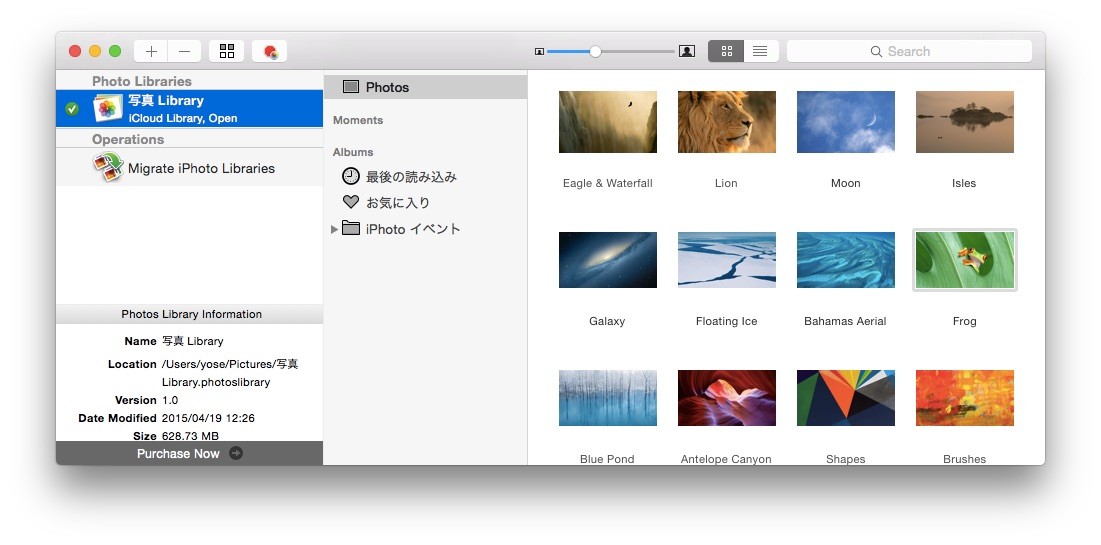
Task: Select Eagle & Waterfall thumbnail
Action: coord(607,122)
